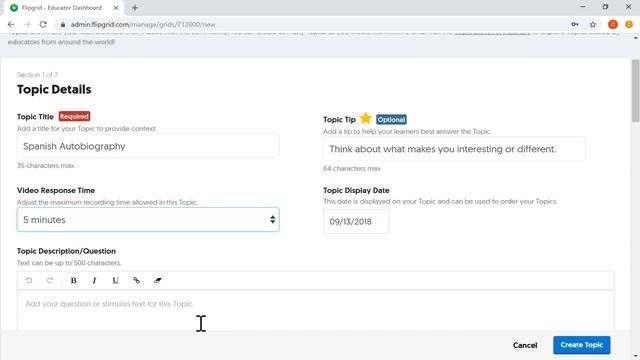Click into Topic Description text area
Screen dimensions: 640x360
click(316, 310)
